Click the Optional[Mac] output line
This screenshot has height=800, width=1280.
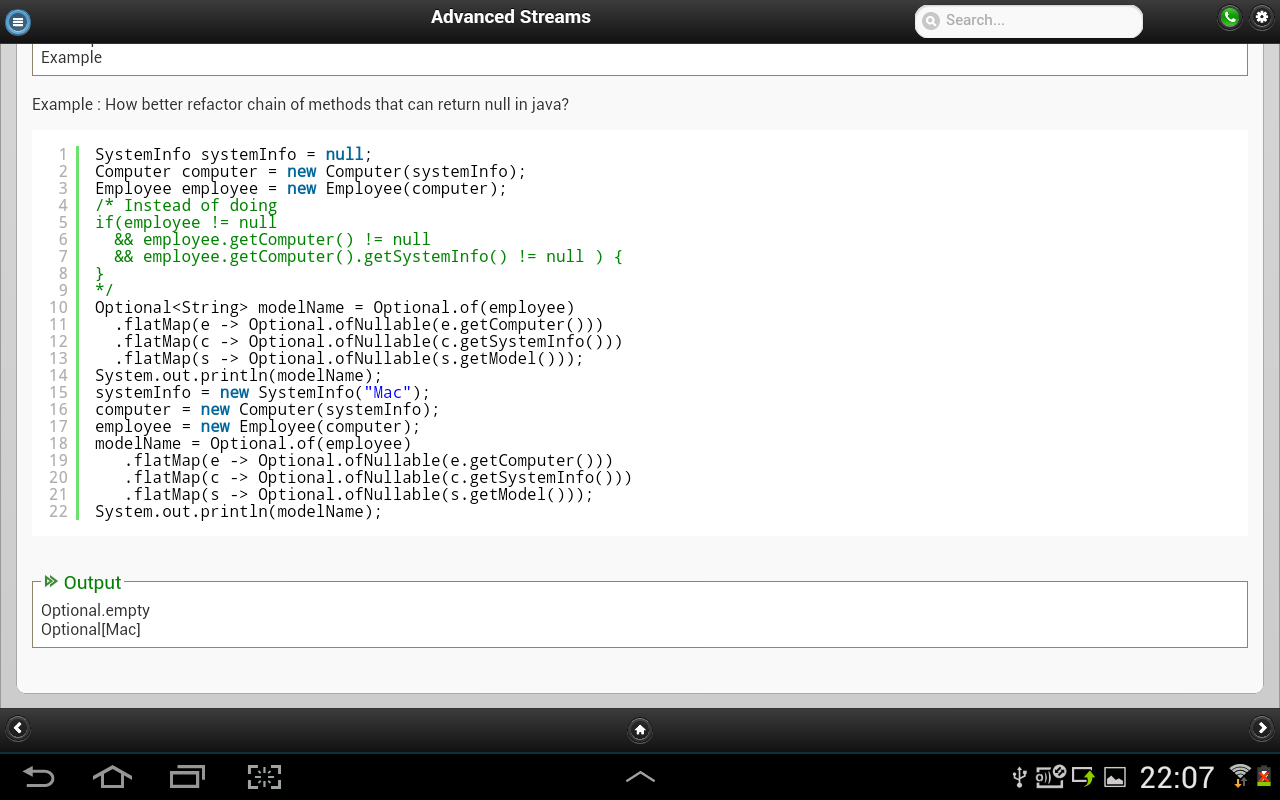(91, 630)
